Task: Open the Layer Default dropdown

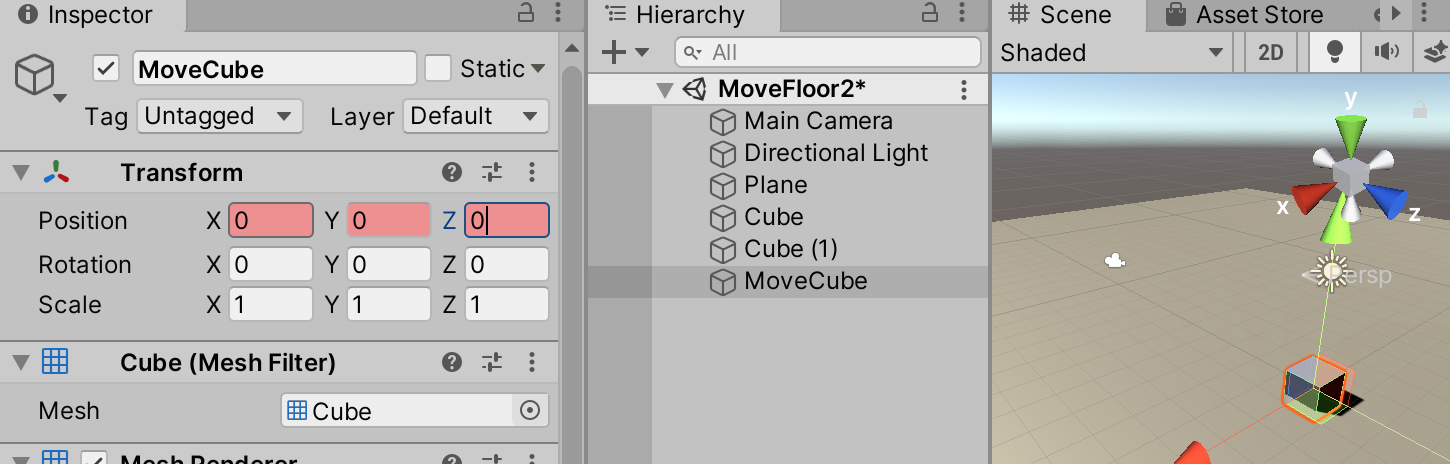Action: click(x=475, y=116)
